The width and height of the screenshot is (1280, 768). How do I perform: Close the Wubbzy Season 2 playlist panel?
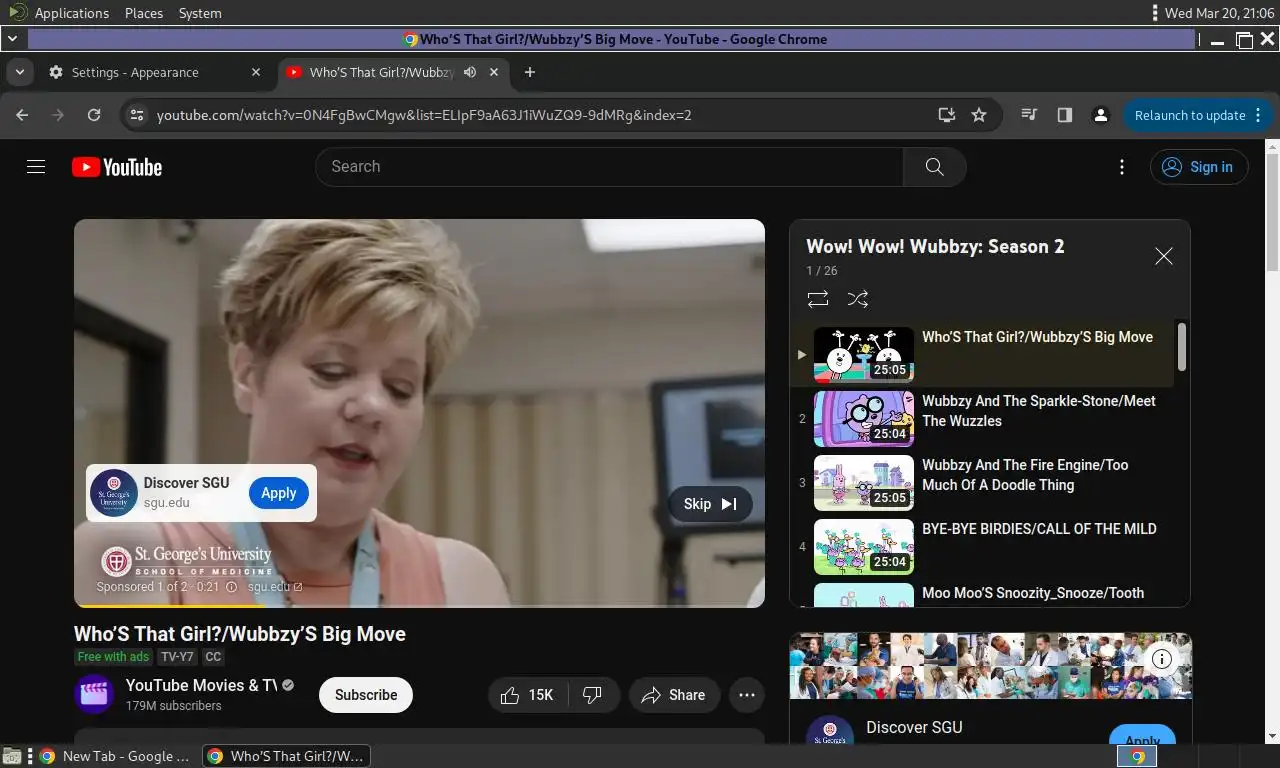pyautogui.click(x=1164, y=256)
